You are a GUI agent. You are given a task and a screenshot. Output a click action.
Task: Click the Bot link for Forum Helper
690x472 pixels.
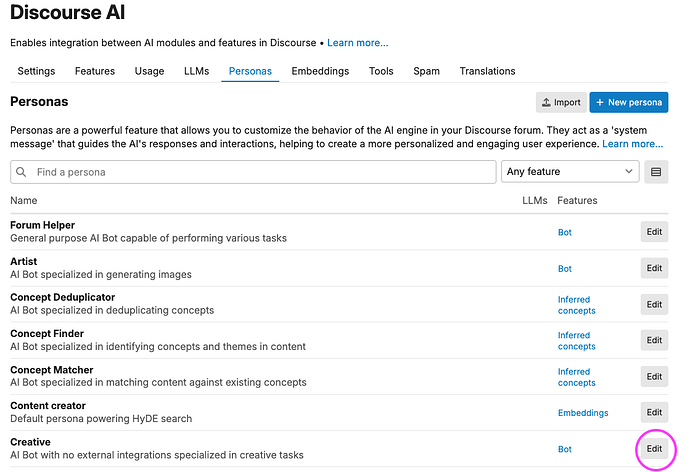(x=565, y=232)
